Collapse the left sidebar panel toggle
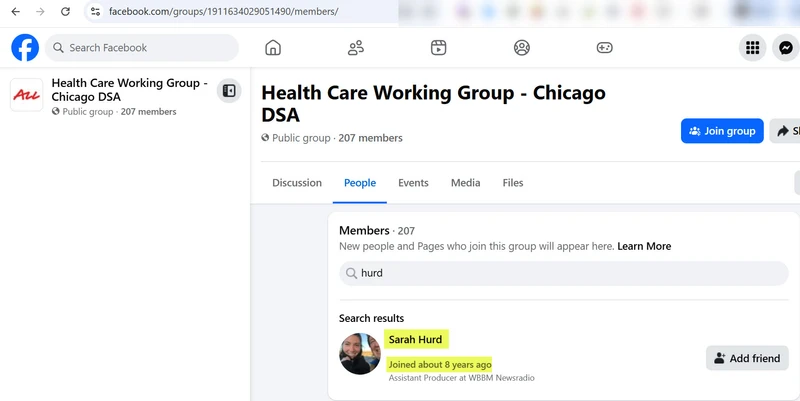The image size is (800, 401). coord(229,91)
